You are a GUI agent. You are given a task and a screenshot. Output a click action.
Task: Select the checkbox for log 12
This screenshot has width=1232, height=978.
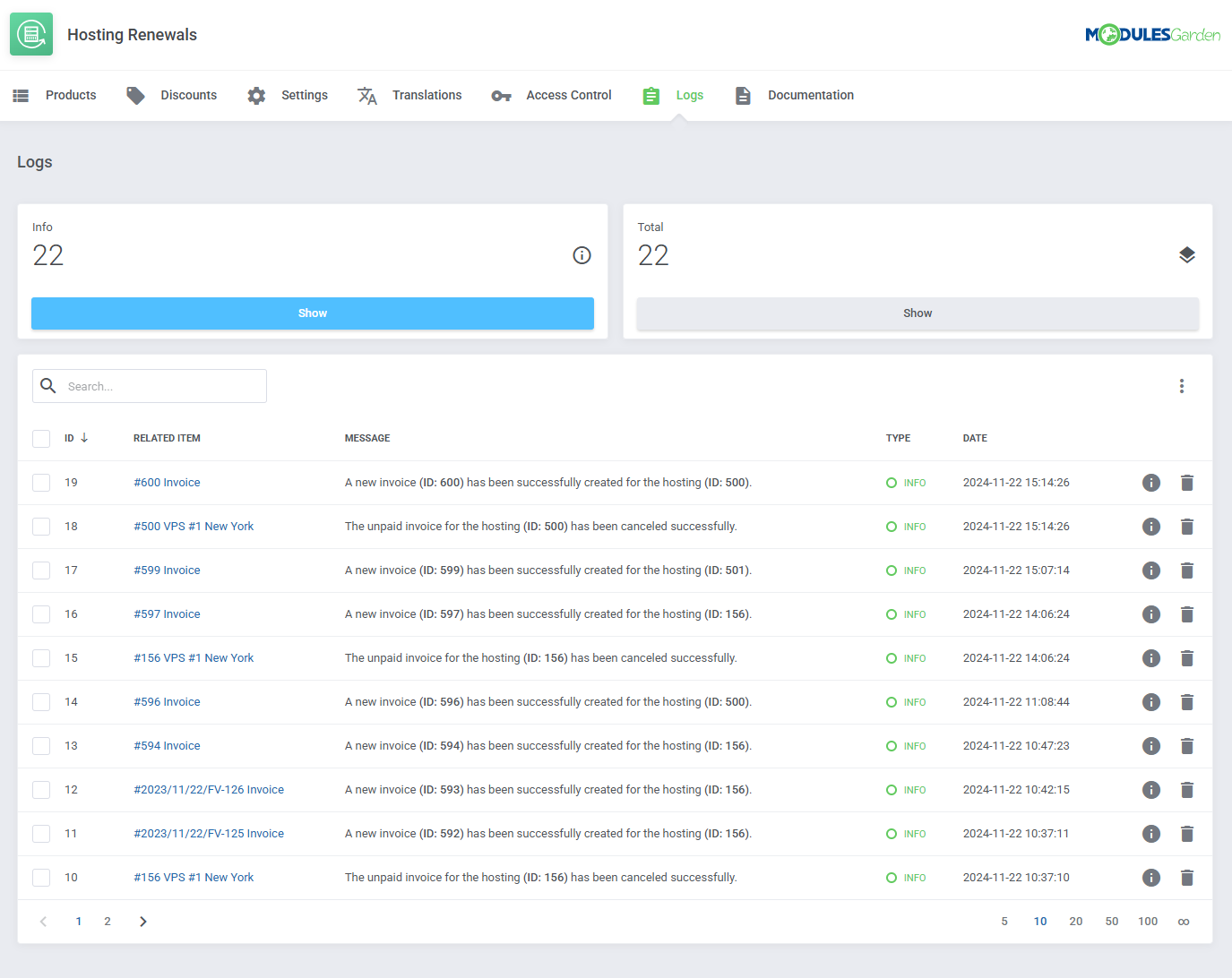[41, 790]
